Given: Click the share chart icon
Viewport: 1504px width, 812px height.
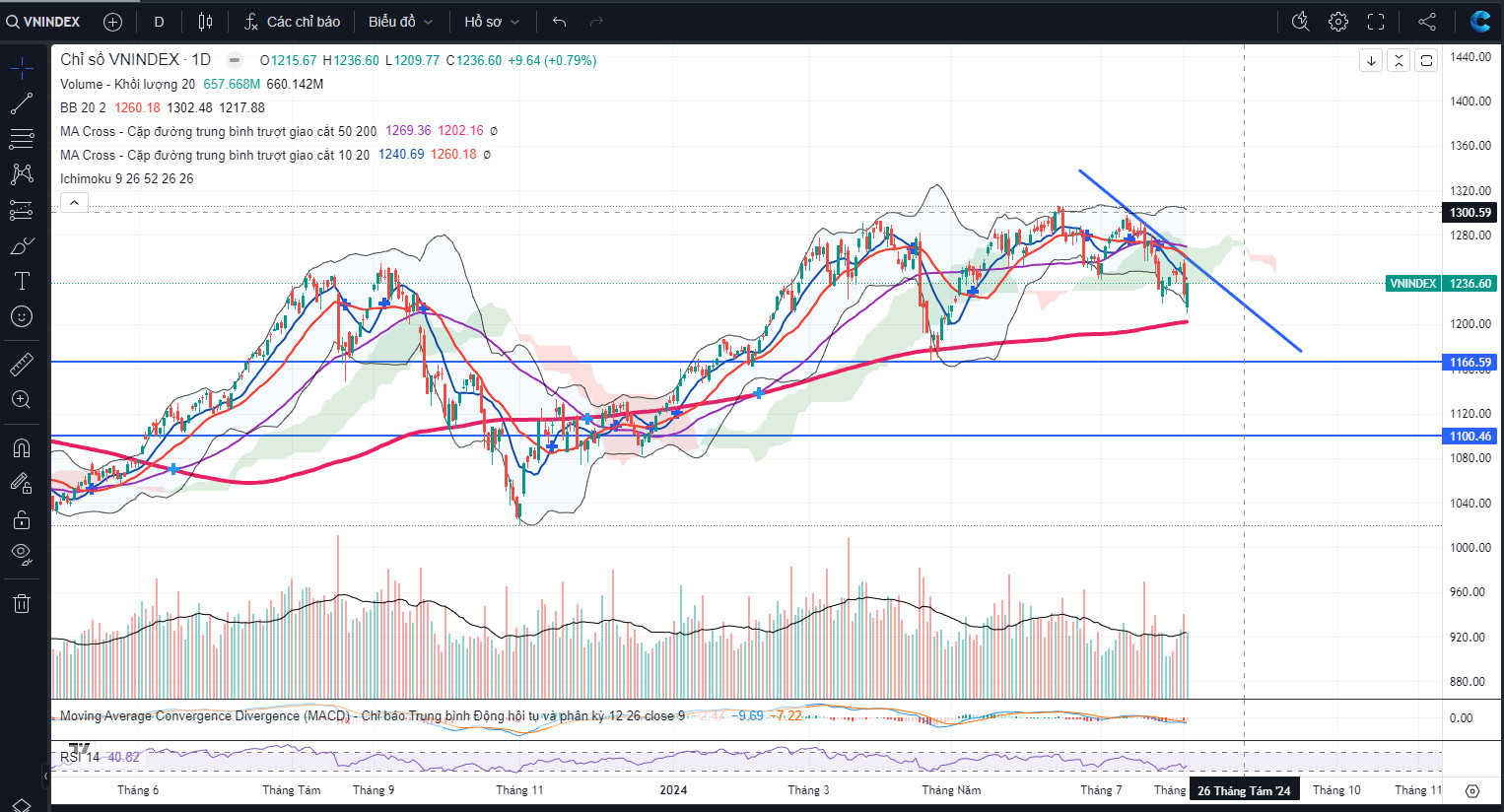Looking at the screenshot, I should (x=1426, y=22).
